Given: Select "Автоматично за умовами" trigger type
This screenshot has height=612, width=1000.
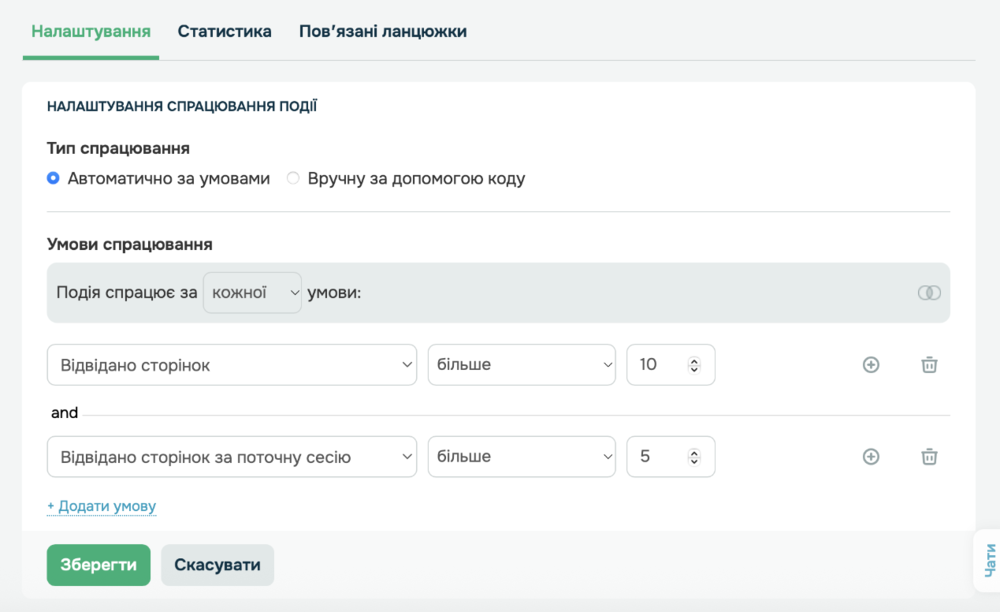Looking at the screenshot, I should click(52, 178).
